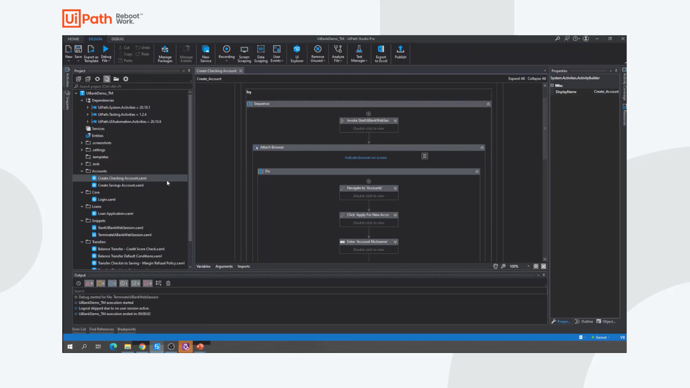Click the Search project input field
Viewport: 690px width, 388px height.
point(132,87)
